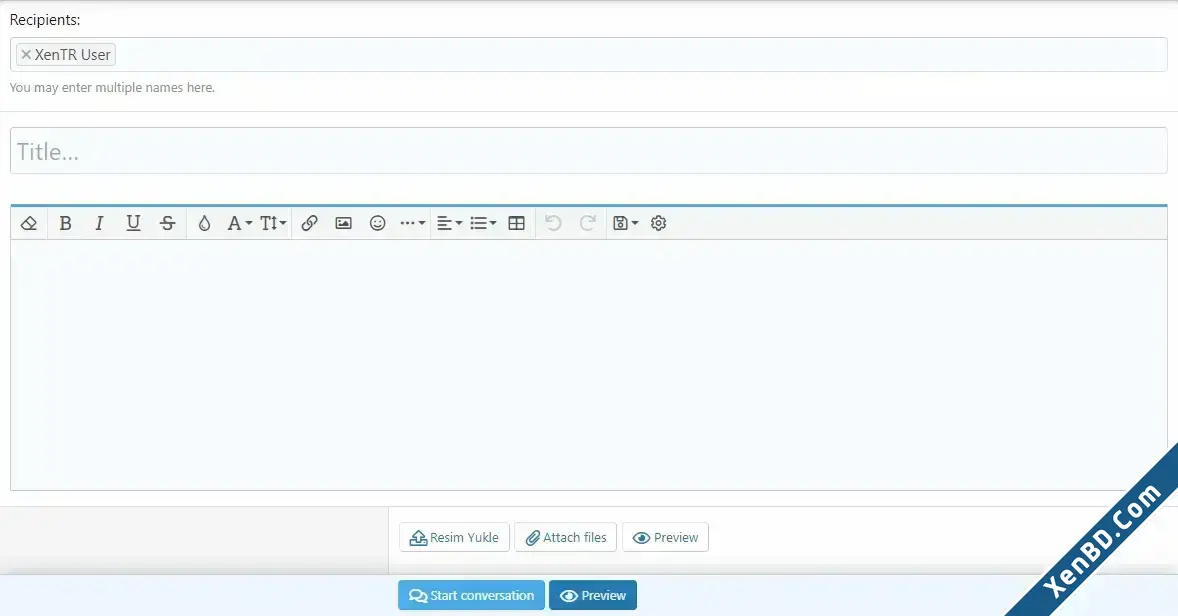This screenshot has height=616, width=1178.
Task: Toggle Italic formatting
Action: tap(99, 223)
